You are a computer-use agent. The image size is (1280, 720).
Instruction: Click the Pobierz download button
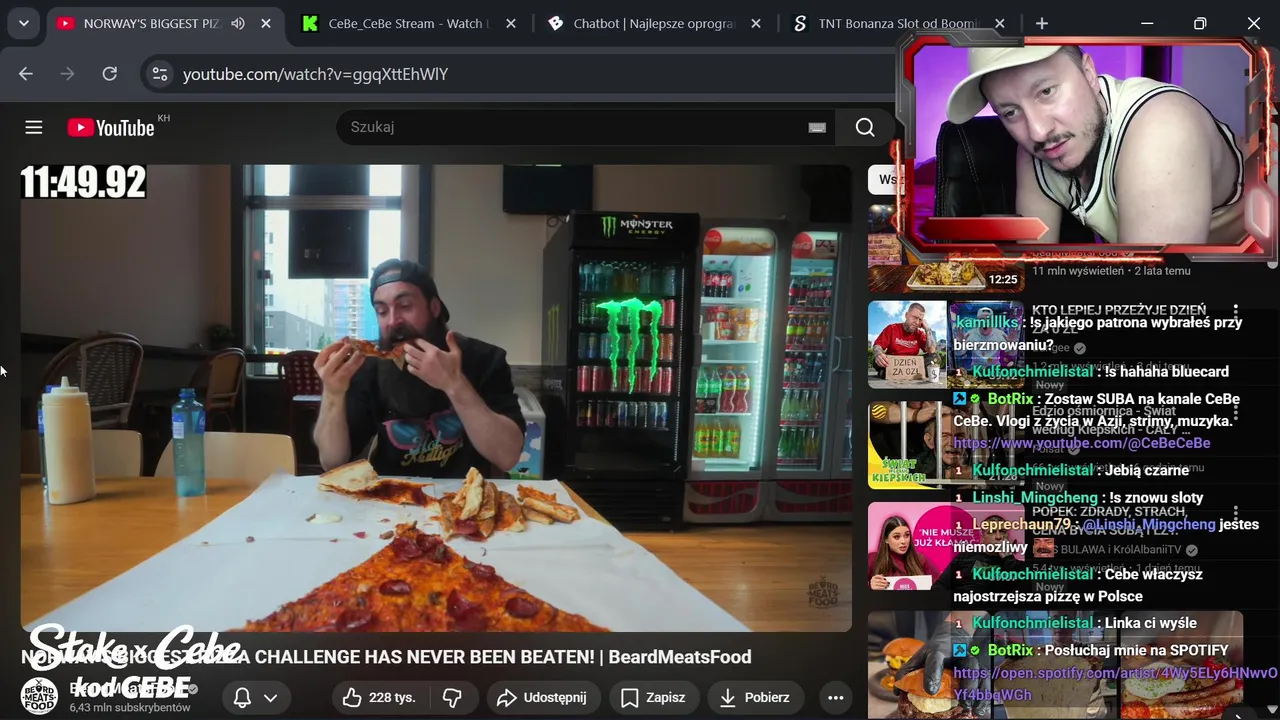coord(755,697)
